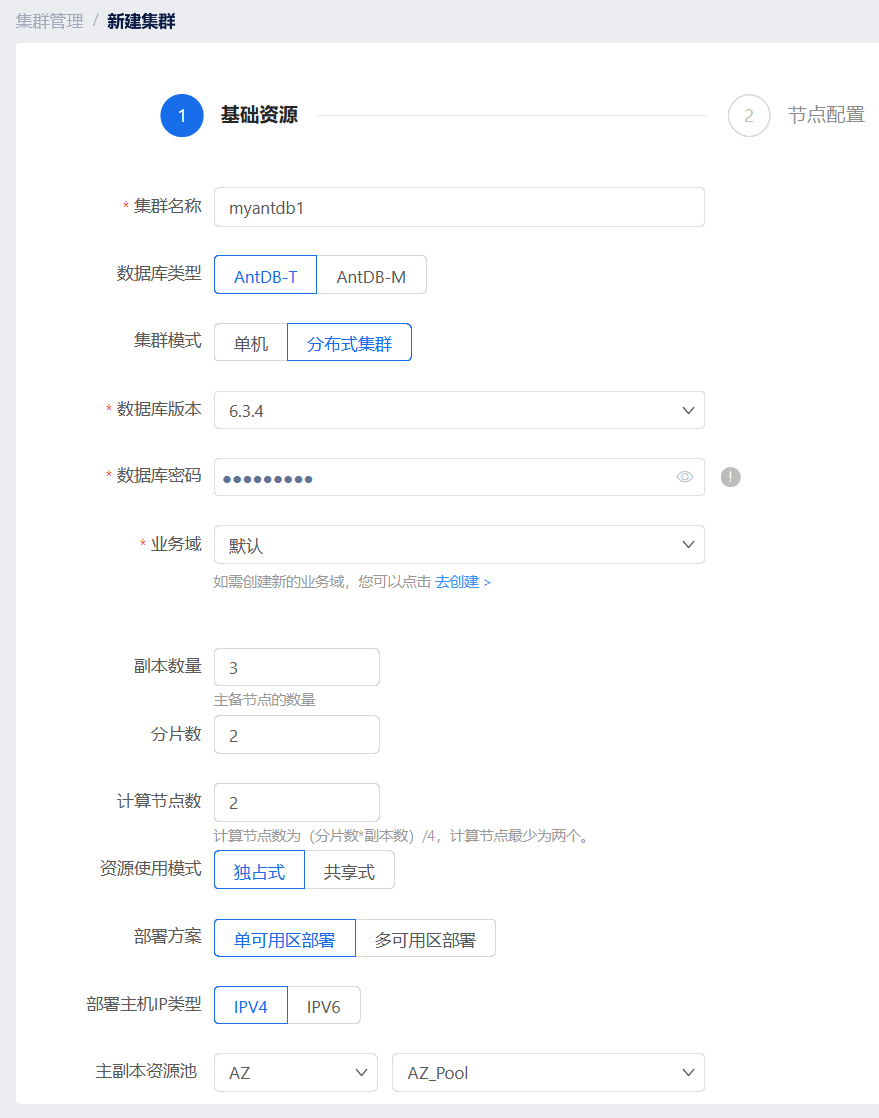This screenshot has height=1118, width=879.
Task: Select 共享式 resource usage mode
Action: click(349, 871)
